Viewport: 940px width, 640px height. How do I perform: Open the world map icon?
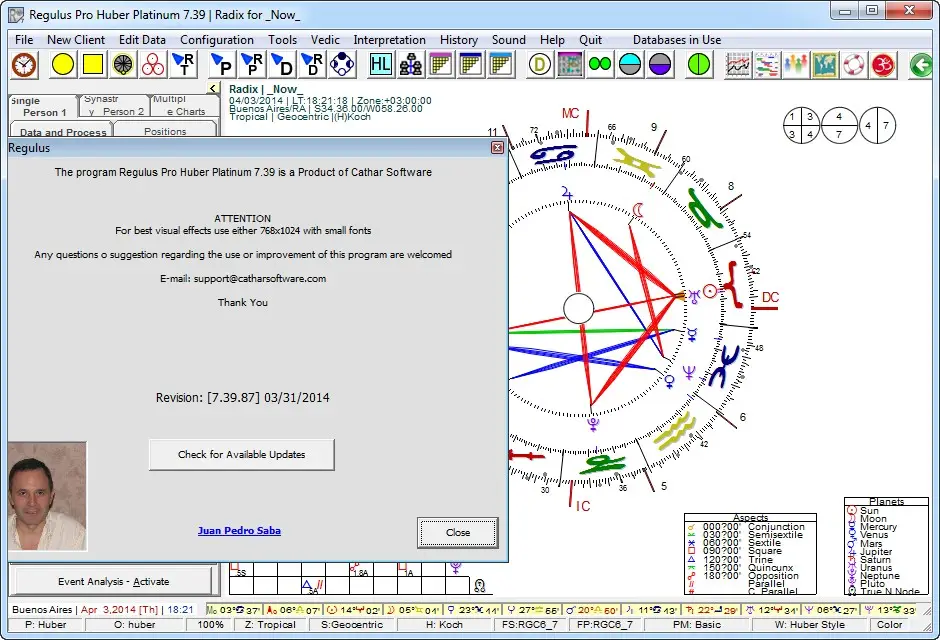pos(825,65)
